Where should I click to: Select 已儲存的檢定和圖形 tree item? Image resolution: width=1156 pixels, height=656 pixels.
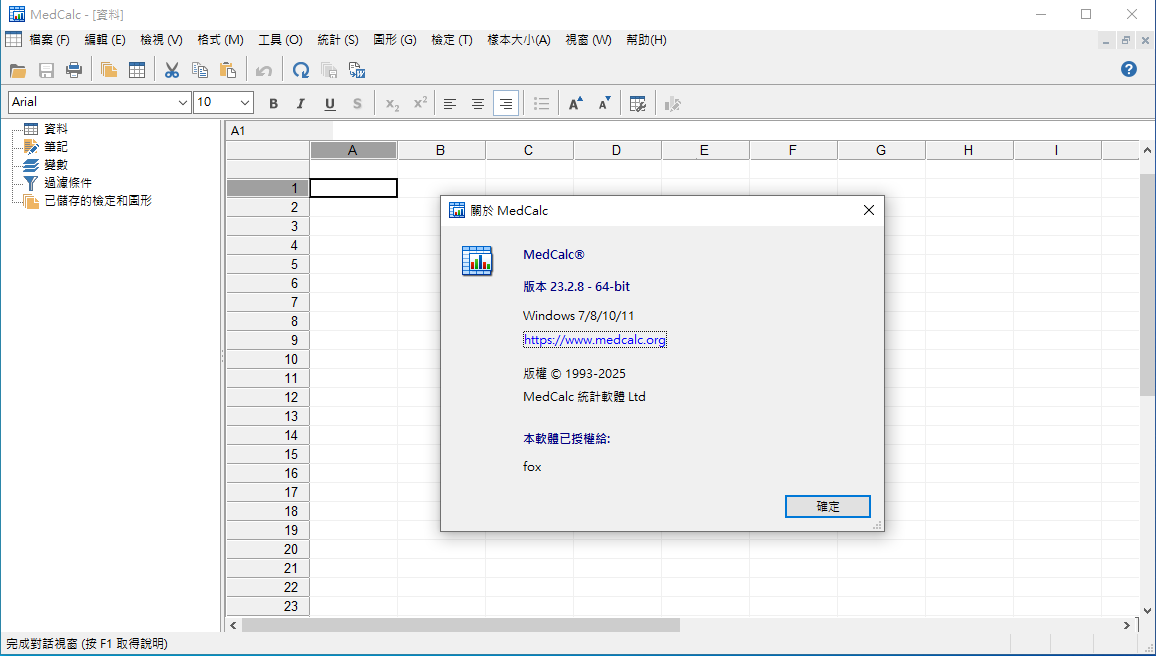[98, 200]
